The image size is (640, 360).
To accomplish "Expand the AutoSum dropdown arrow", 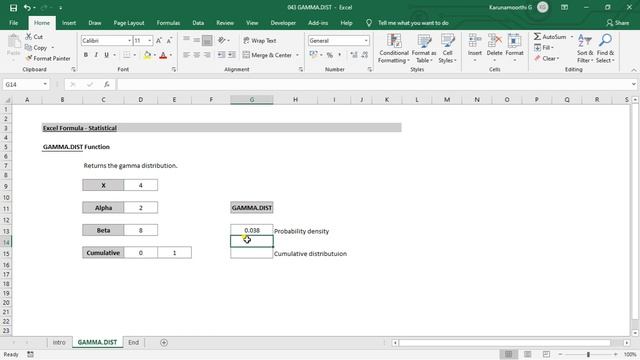I will coord(571,37).
